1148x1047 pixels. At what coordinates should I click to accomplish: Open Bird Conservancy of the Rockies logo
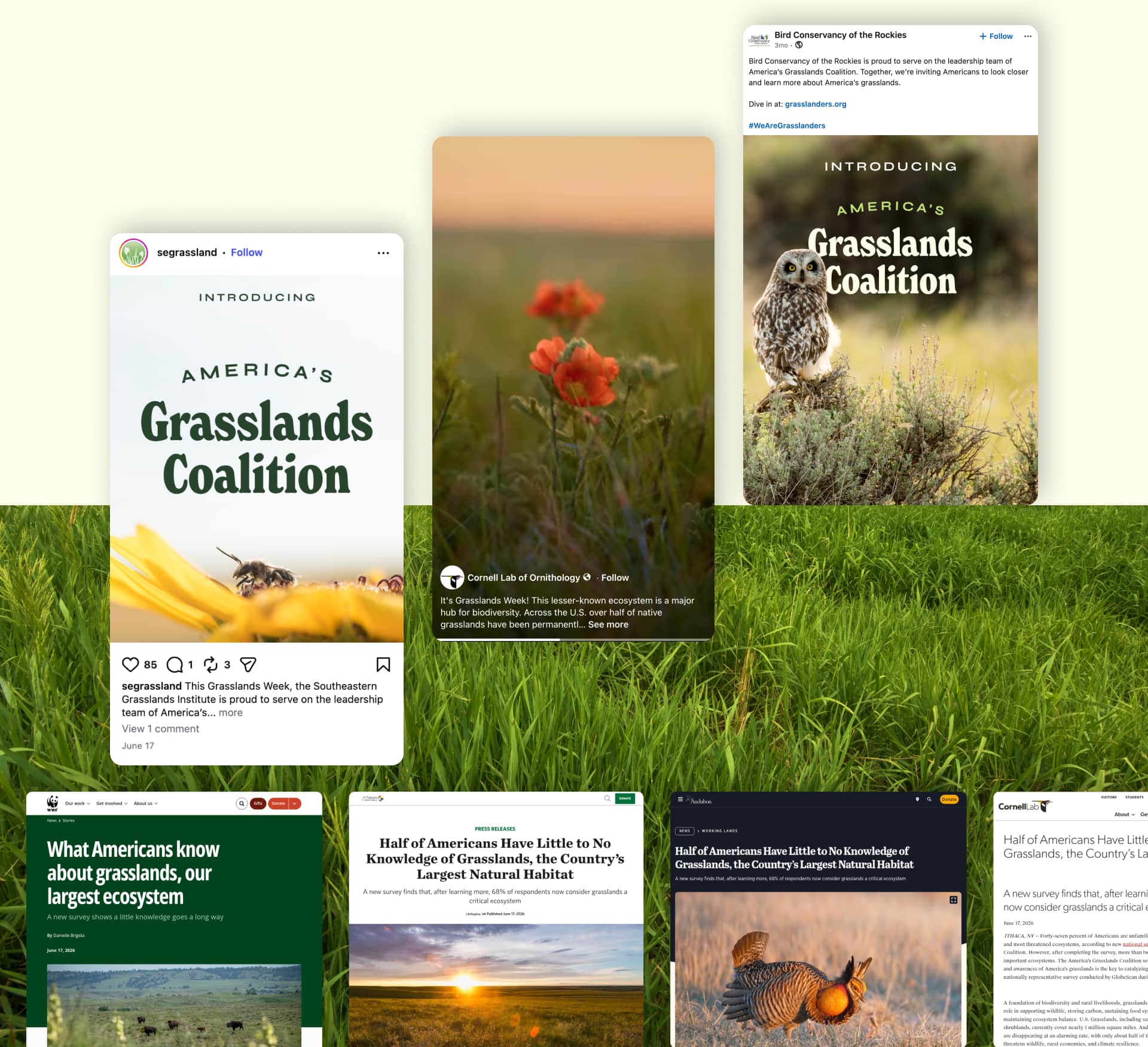(x=759, y=39)
